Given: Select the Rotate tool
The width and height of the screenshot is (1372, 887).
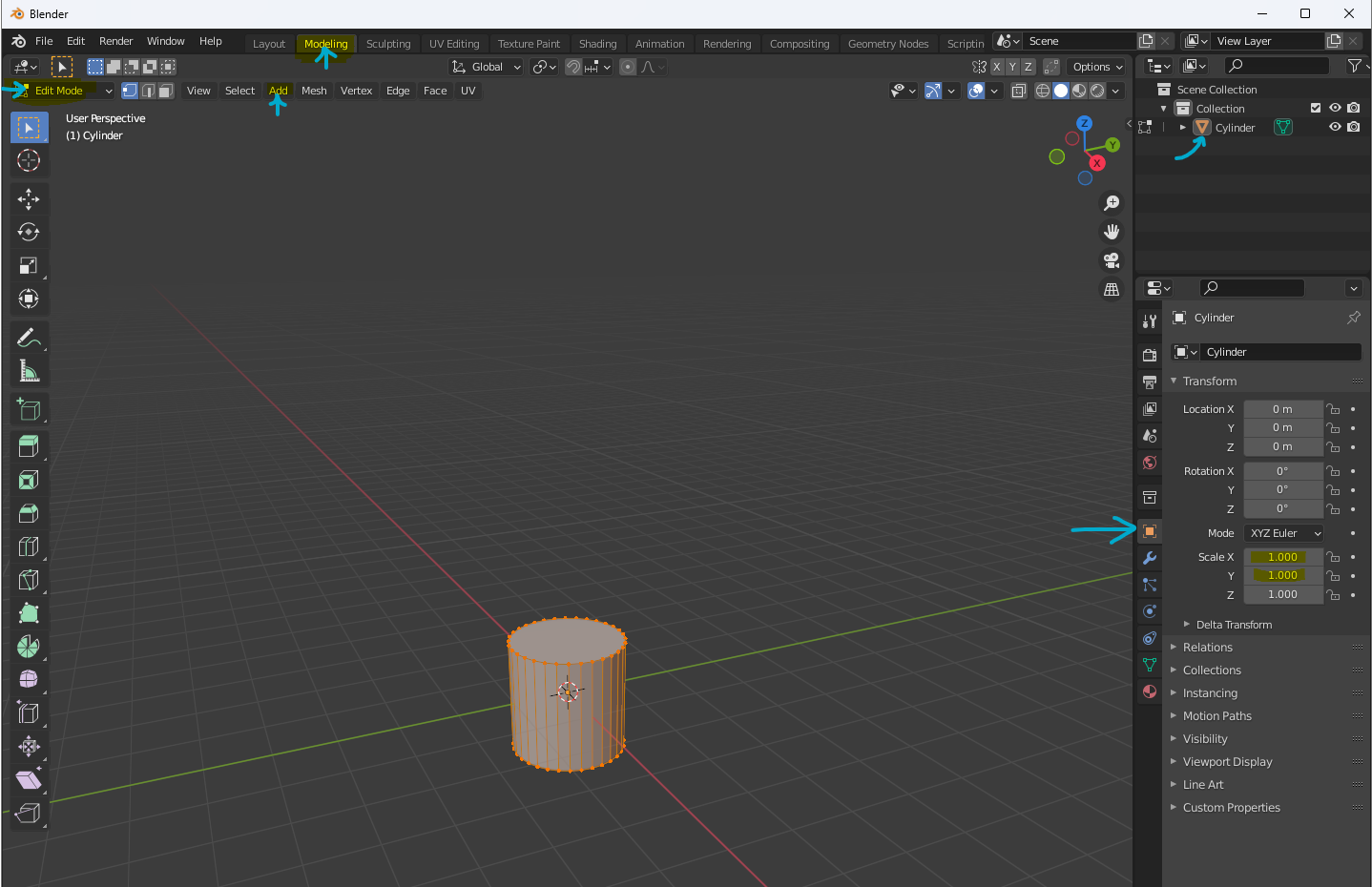Looking at the screenshot, I should 29,232.
